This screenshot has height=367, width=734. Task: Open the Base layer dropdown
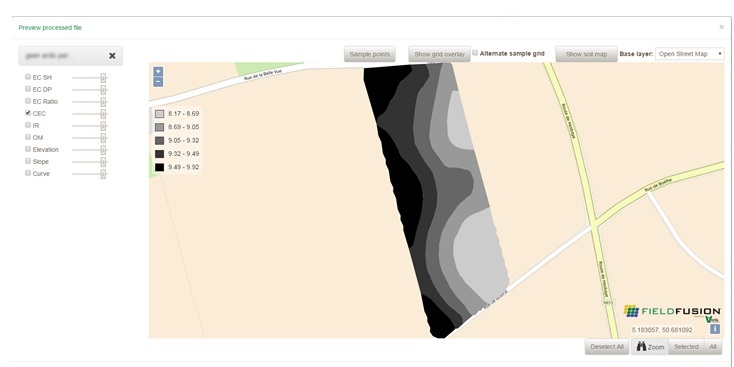(x=690, y=54)
